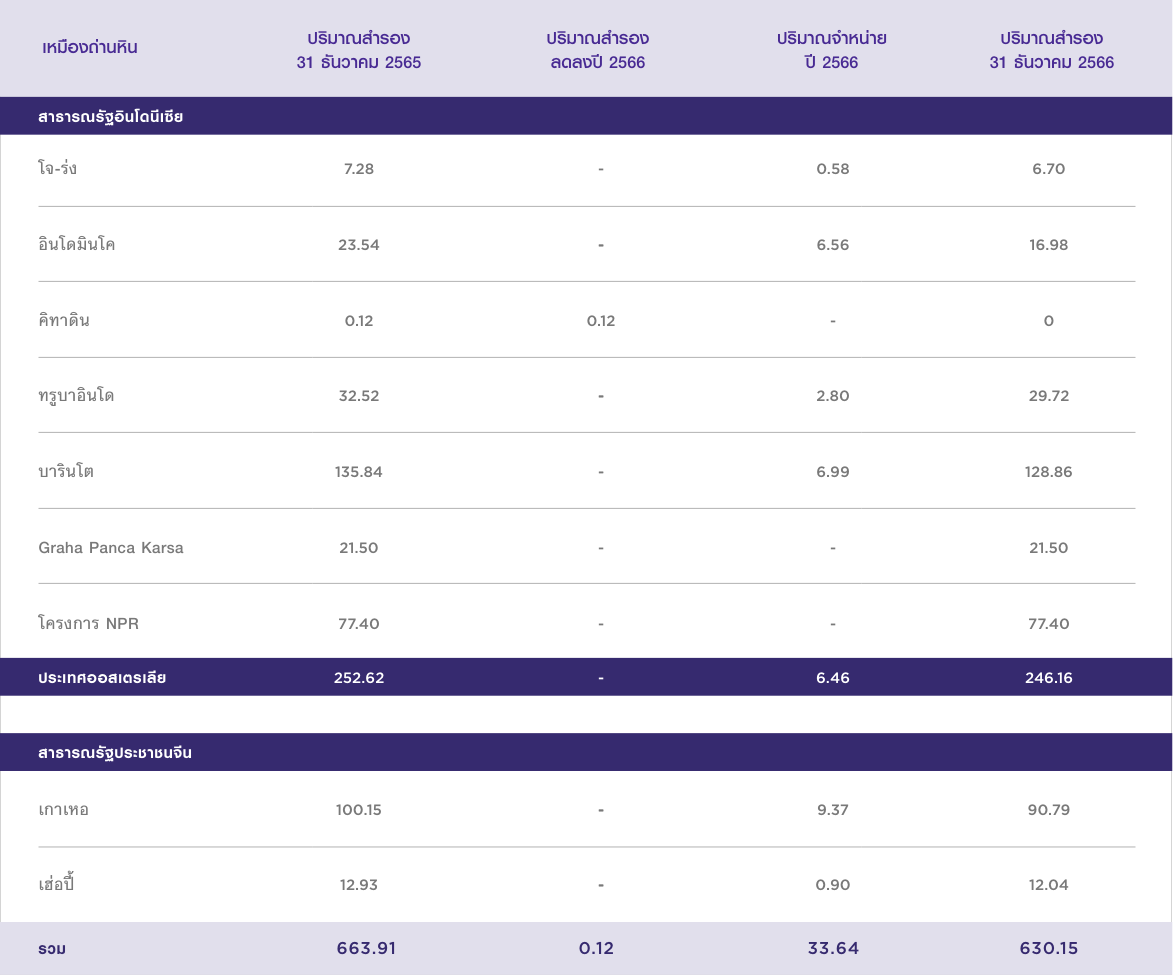This screenshot has width=1173, height=975.
Task: Select the row label 'โครงการ NPR'
Action: pyautogui.click(x=88, y=623)
